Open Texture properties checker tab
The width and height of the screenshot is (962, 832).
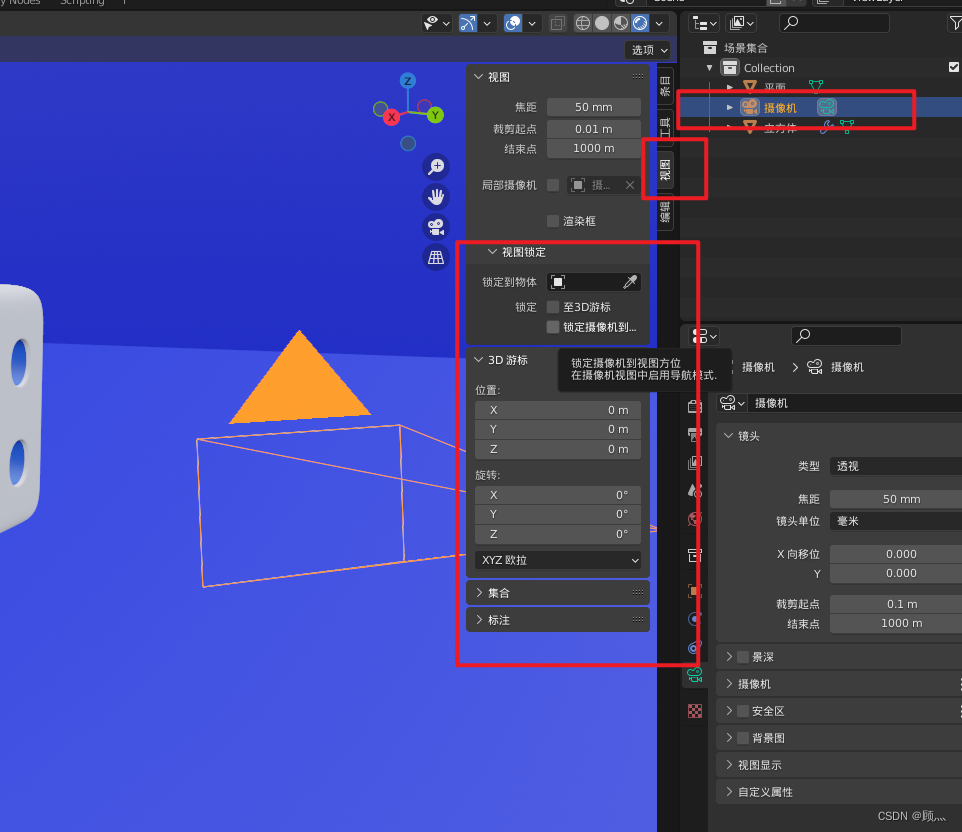[x=695, y=711]
